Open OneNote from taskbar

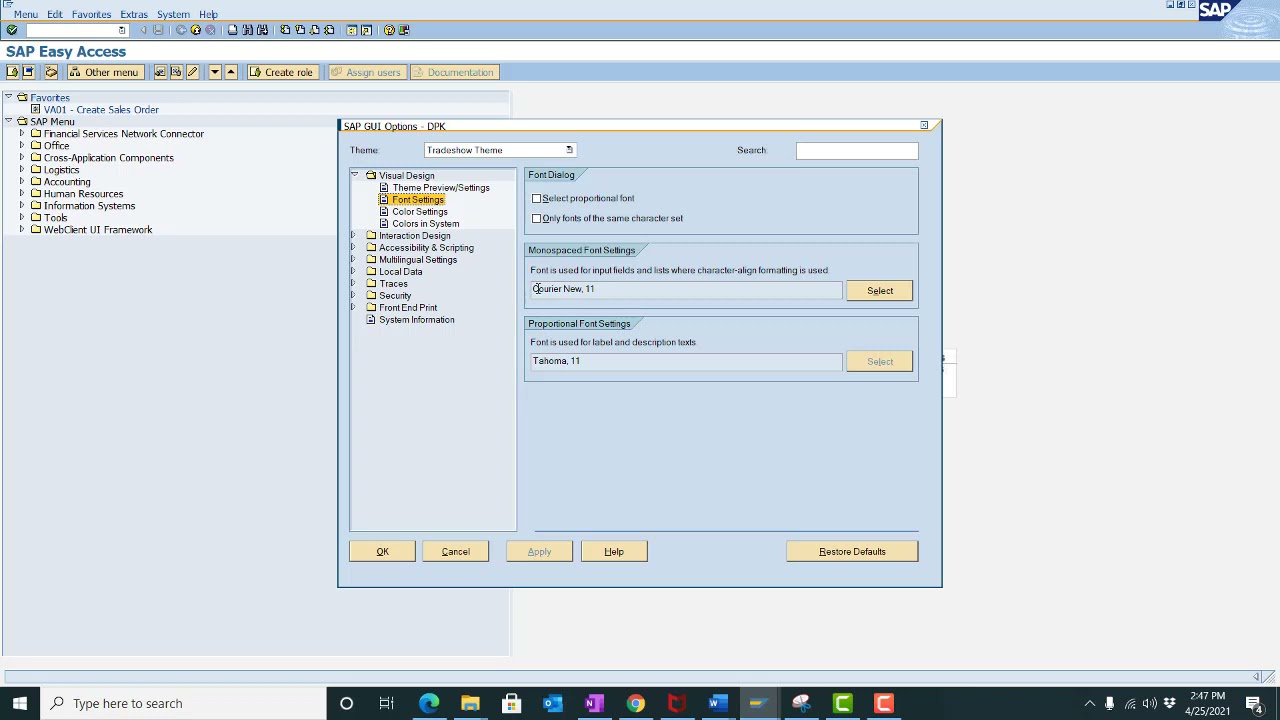tap(594, 703)
